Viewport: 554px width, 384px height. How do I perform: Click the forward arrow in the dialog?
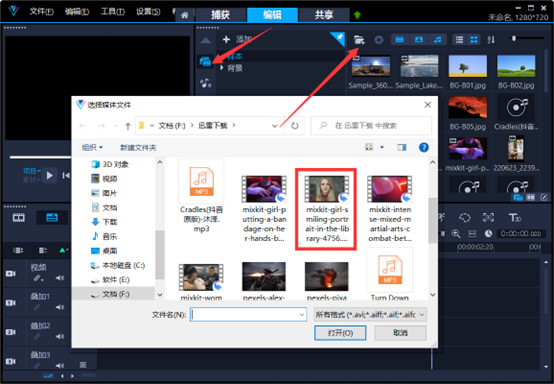[x=101, y=126]
